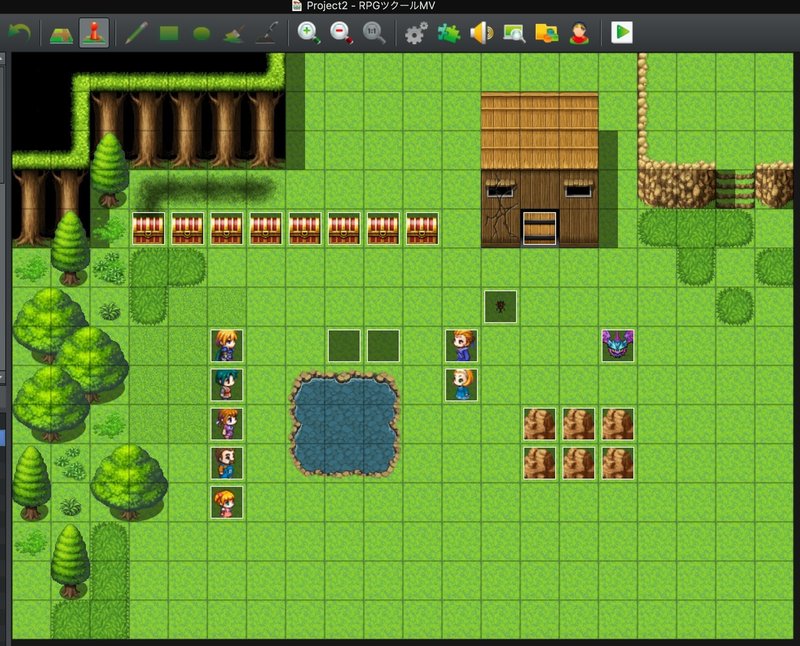The width and height of the screenshot is (800, 646).
Task: Select the house door event tile
Action: point(539,228)
